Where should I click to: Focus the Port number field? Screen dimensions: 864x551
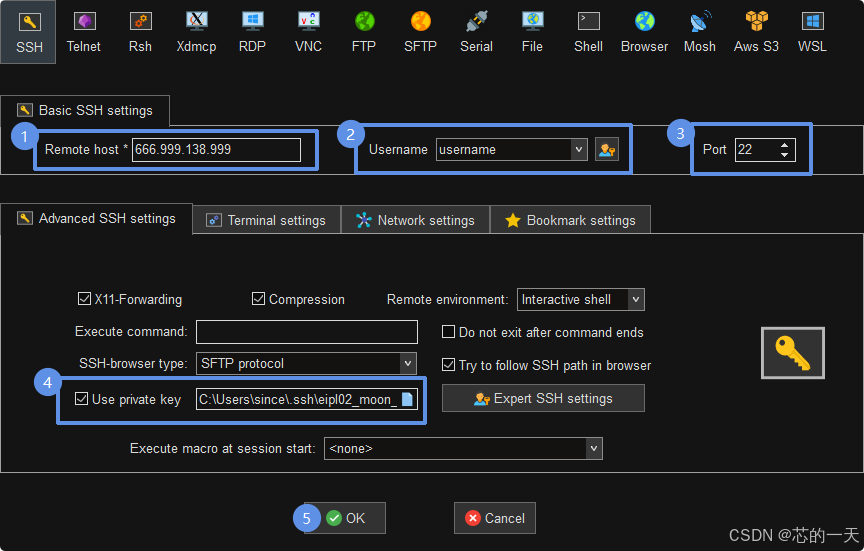pyautogui.click(x=757, y=149)
